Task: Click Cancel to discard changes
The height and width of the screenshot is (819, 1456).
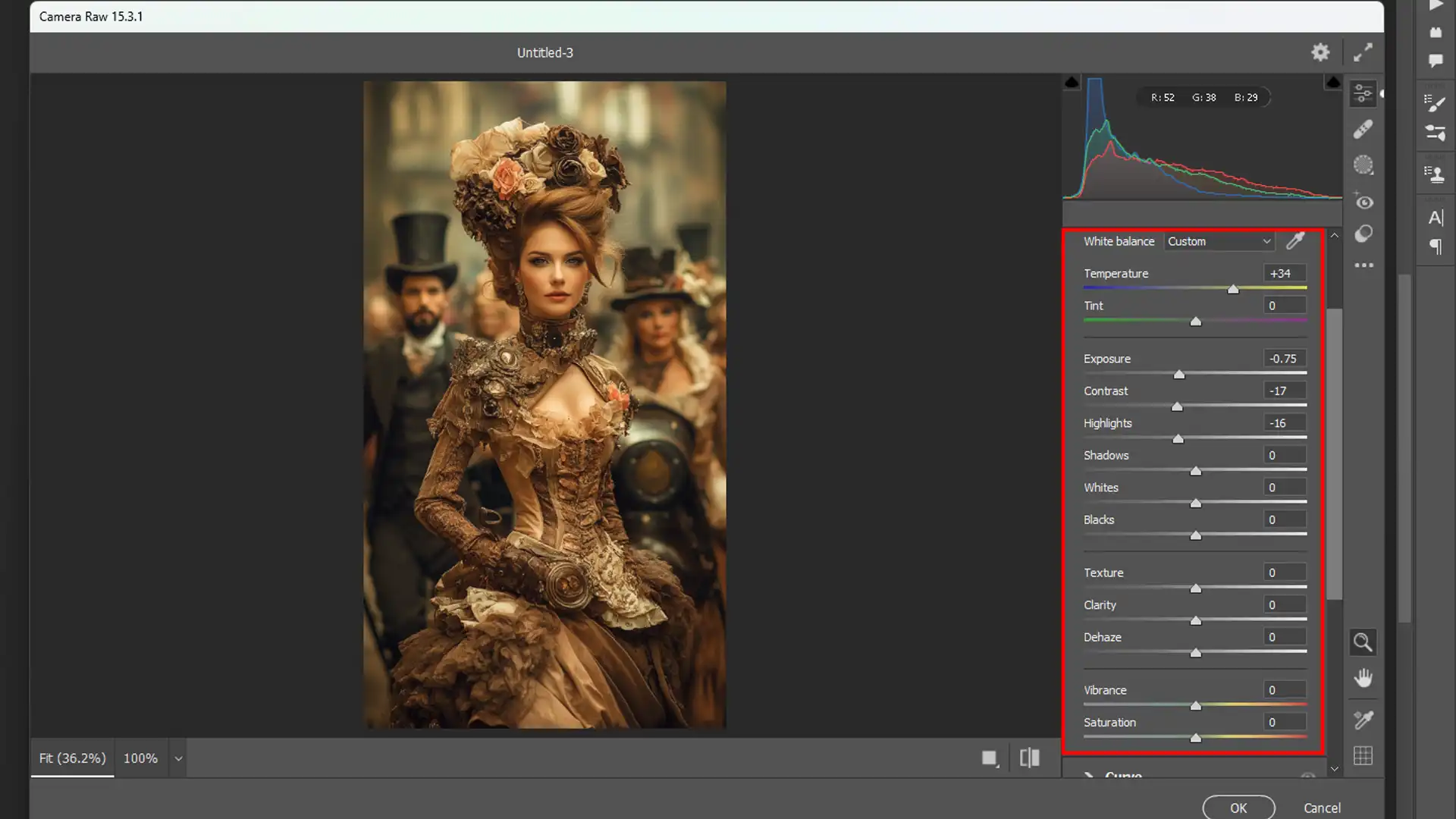Action: [x=1322, y=808]
